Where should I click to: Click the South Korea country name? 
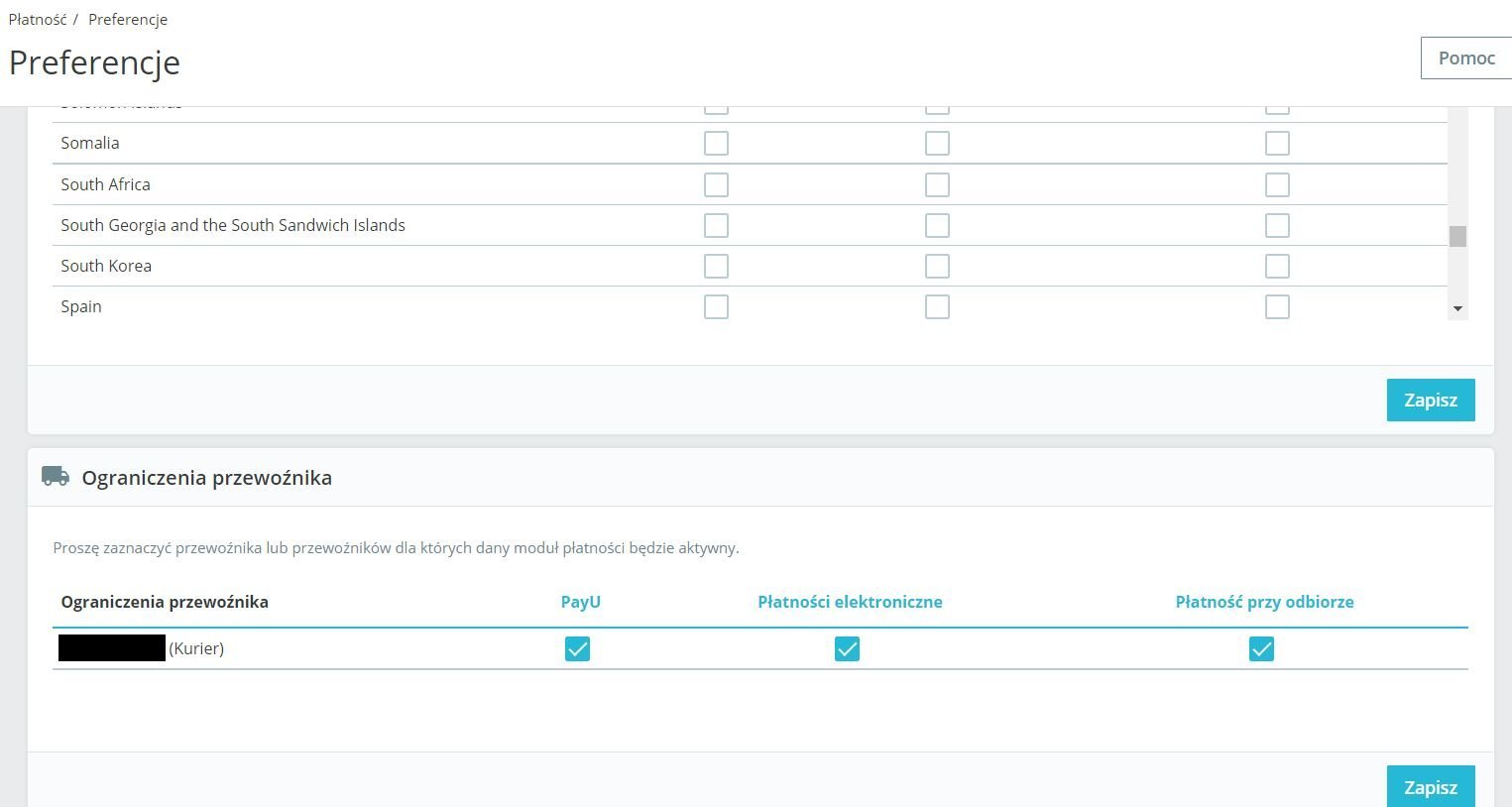tap(106, 266)
